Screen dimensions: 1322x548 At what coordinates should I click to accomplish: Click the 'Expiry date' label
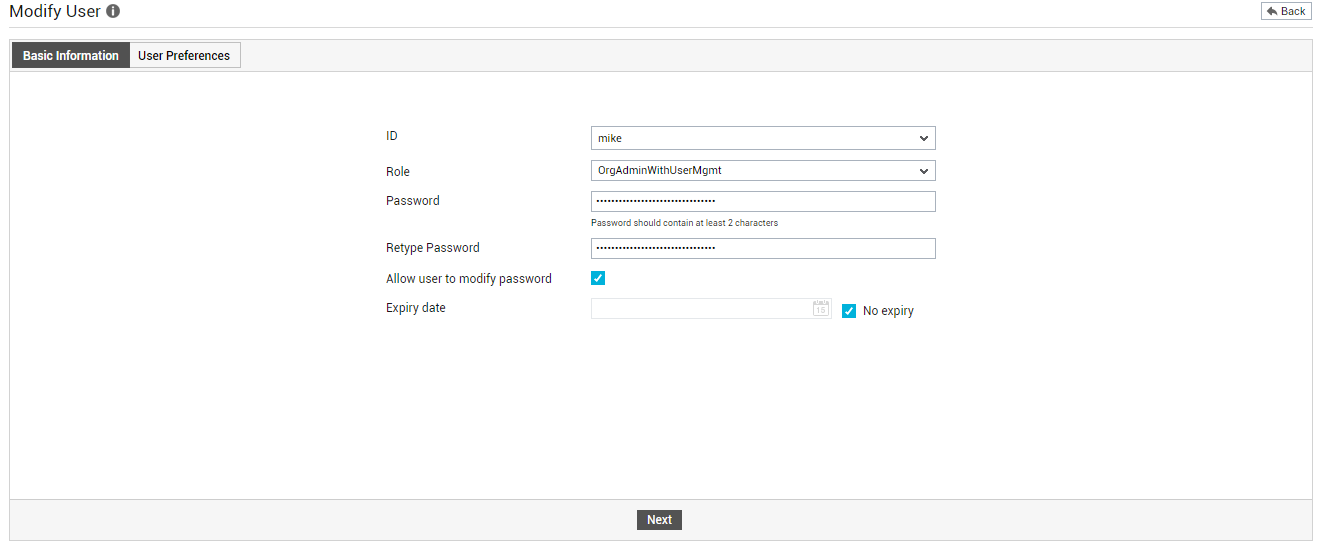coord(416,308)
